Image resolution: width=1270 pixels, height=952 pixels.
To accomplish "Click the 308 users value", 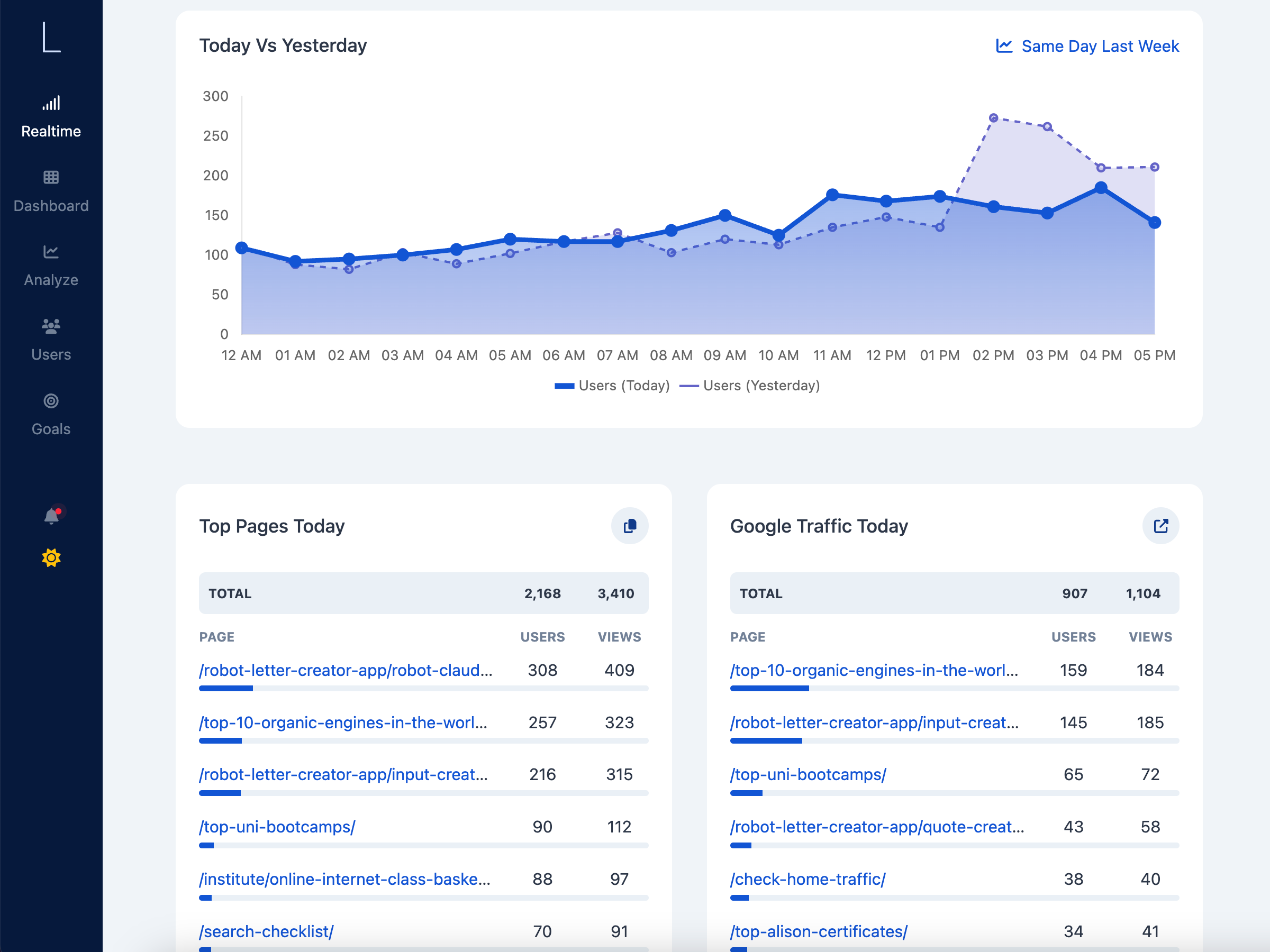I will (542, 670).
